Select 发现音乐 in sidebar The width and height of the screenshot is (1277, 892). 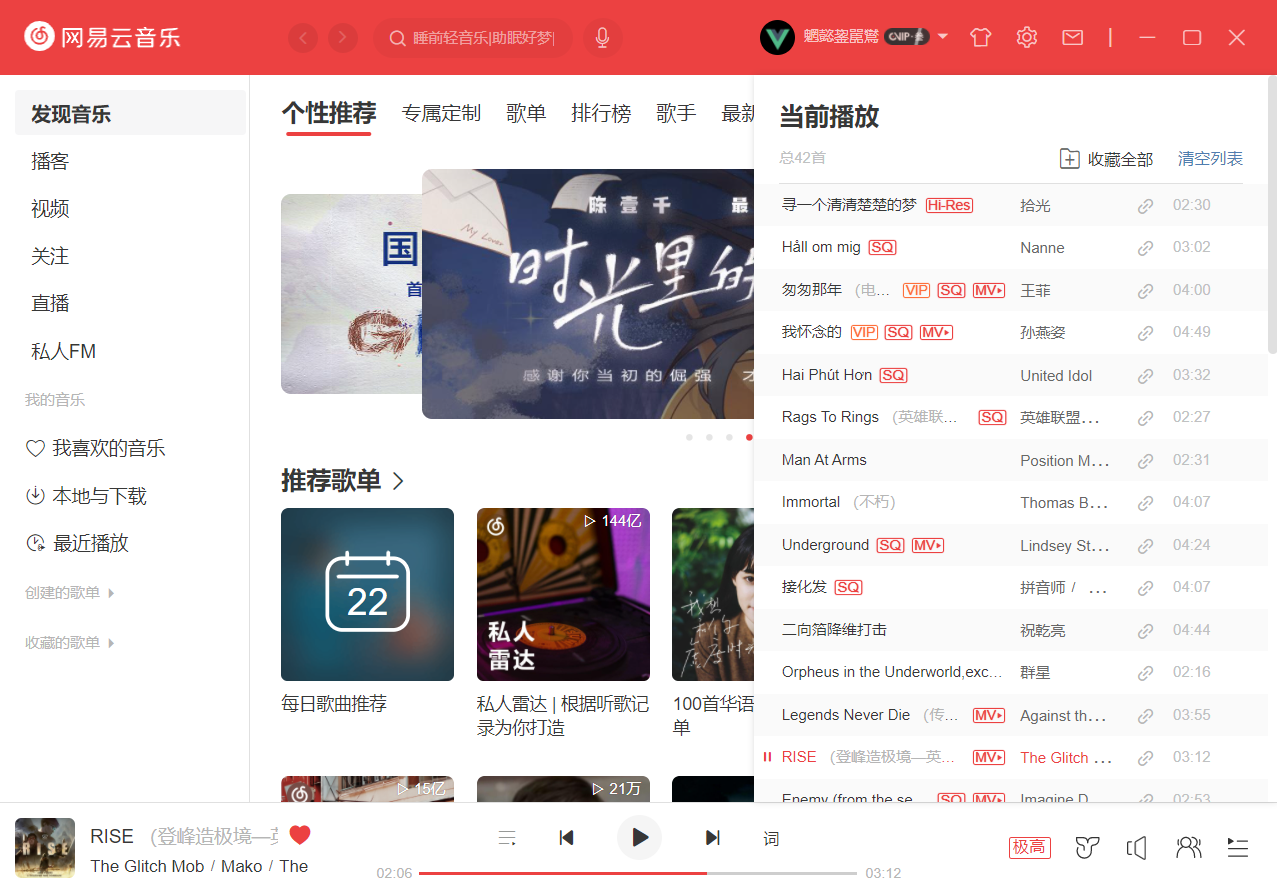tap(130, 113)
